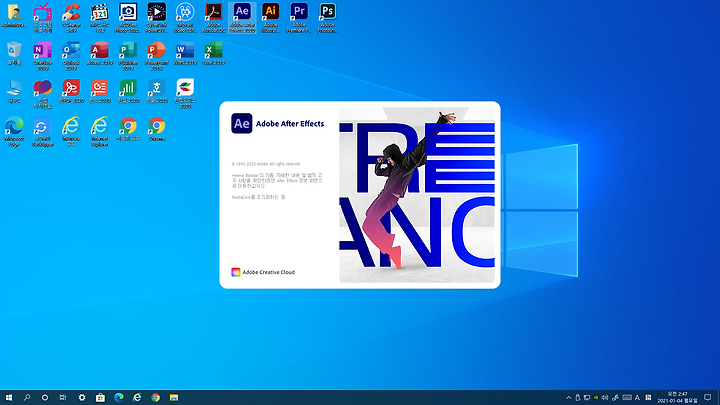Select the user folder icon on desktop

(x=14, y=15)
